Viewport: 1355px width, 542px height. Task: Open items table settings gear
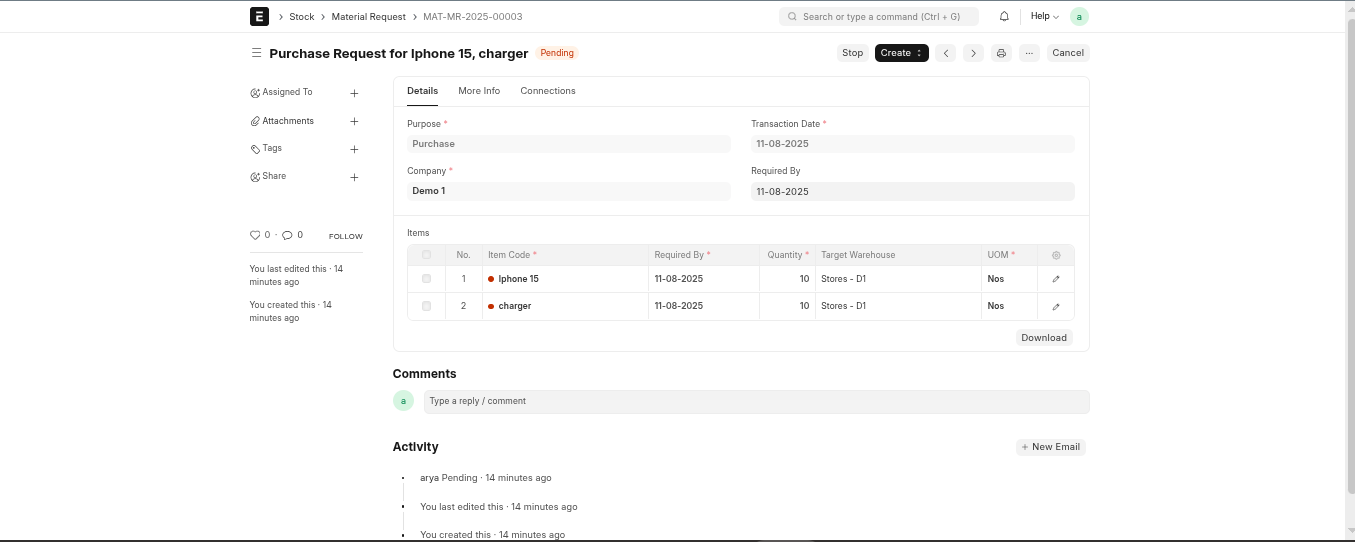[1056, 255]
